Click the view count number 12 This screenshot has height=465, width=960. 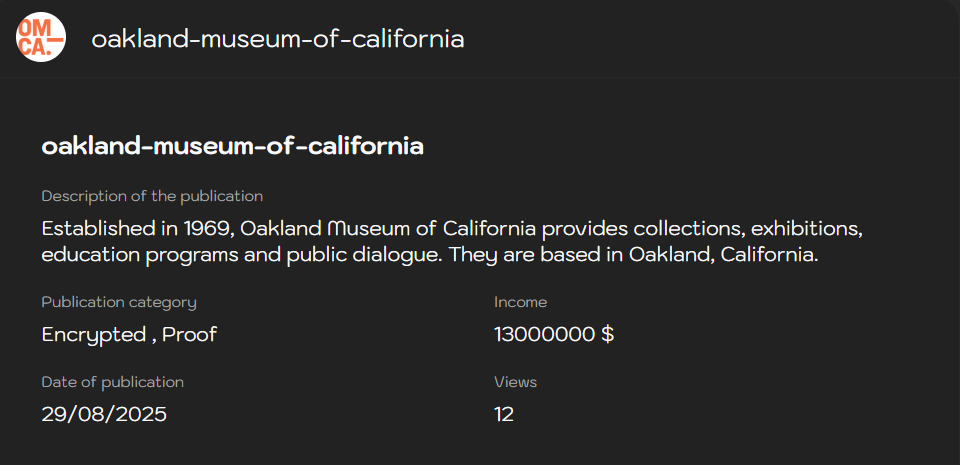pos(504,414)
